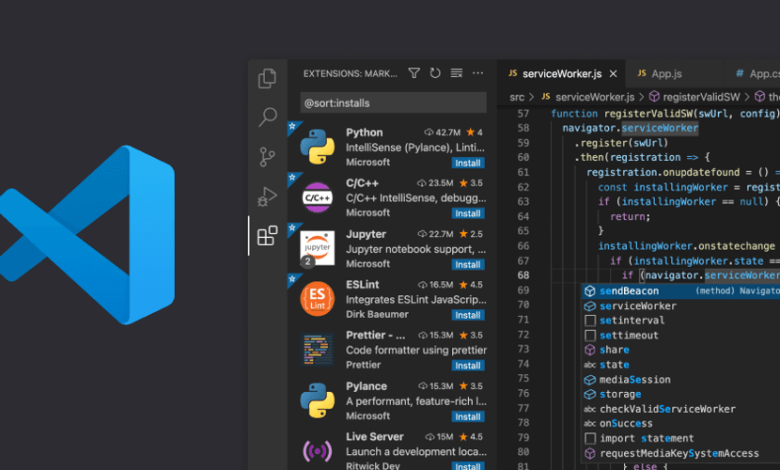Click Python's 42.7M download count
The height and width of the screenshot is (470, 780).
point(442,132)
